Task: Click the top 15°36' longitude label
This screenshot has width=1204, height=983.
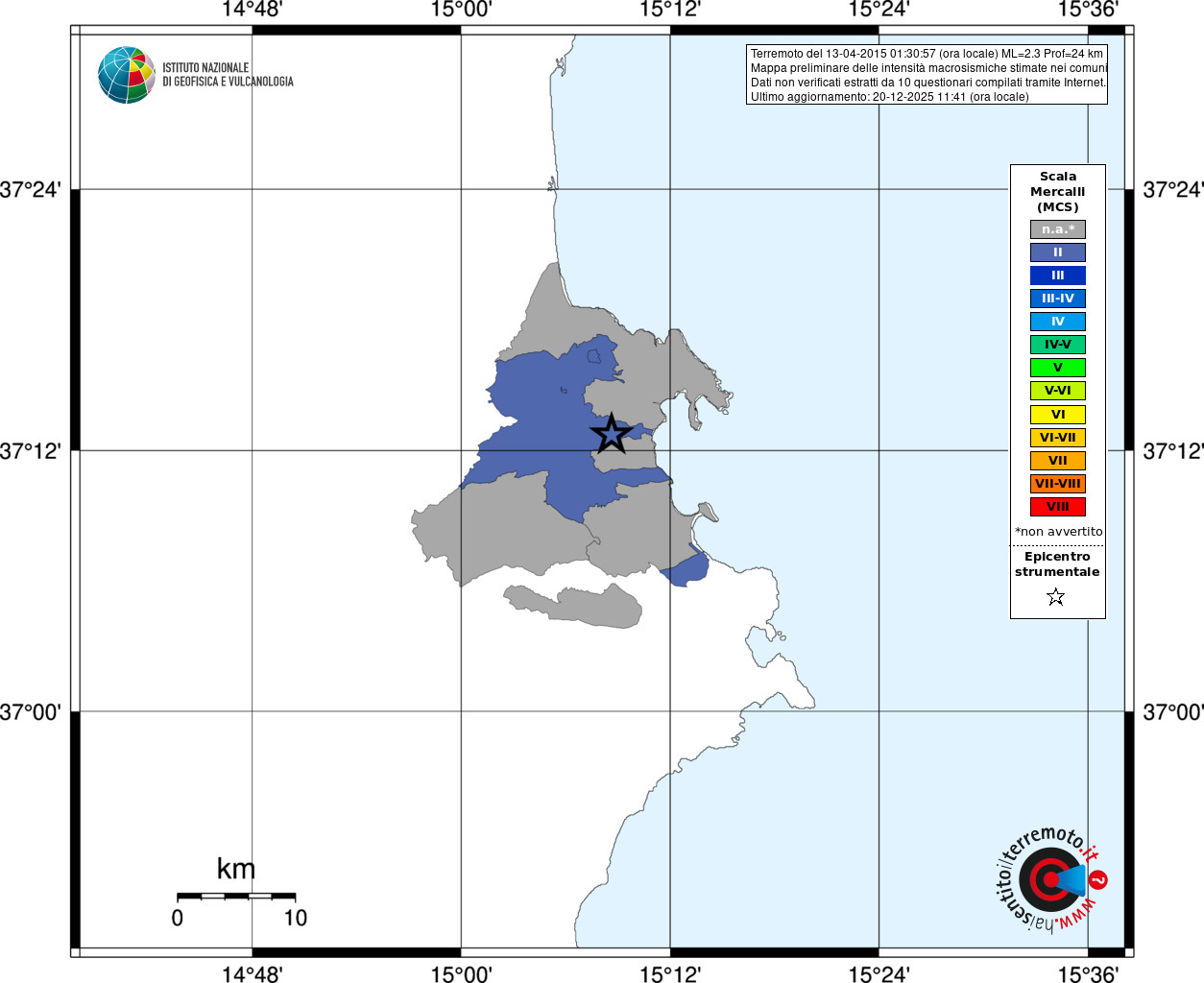Action: coord(1088,10)
